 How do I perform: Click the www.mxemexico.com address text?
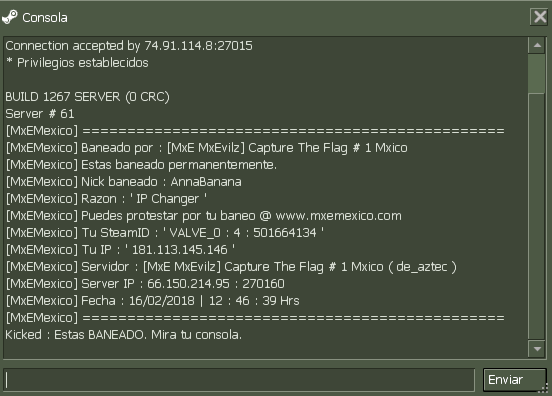[338, 216]
